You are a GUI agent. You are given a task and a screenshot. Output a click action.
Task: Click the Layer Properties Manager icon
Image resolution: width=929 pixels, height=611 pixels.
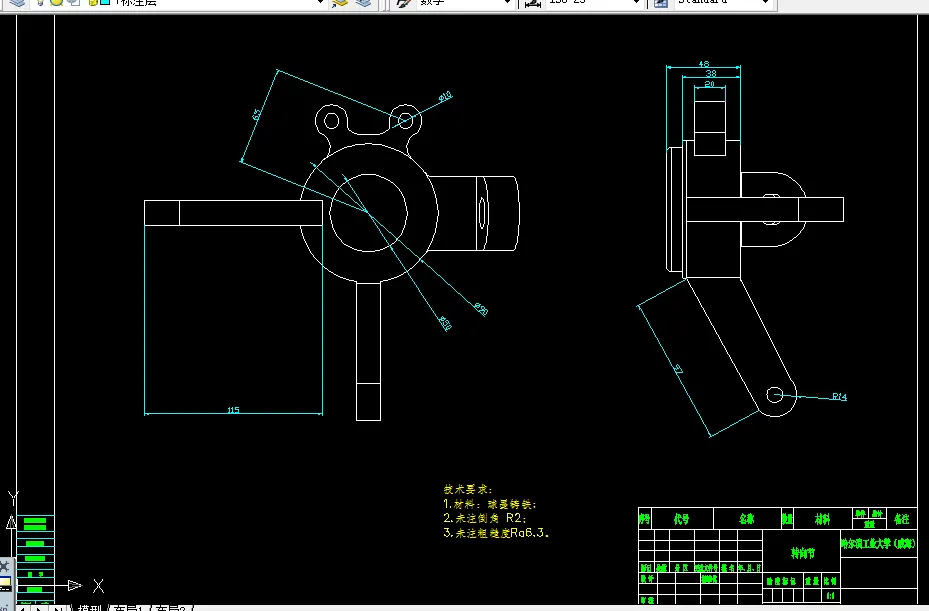(18, 2)
